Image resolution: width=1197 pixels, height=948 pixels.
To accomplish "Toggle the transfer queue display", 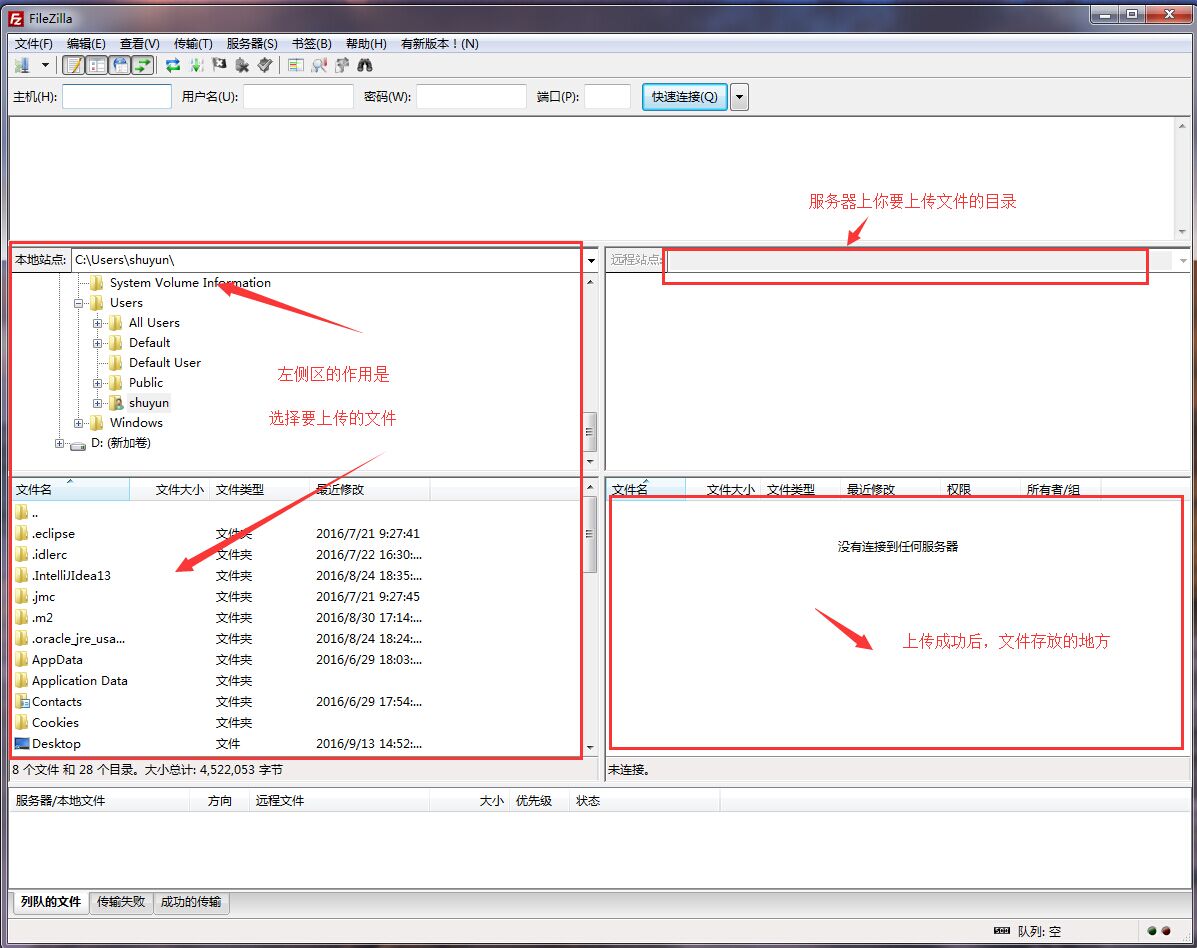I will pyautogui.click(x=143, y=66).
